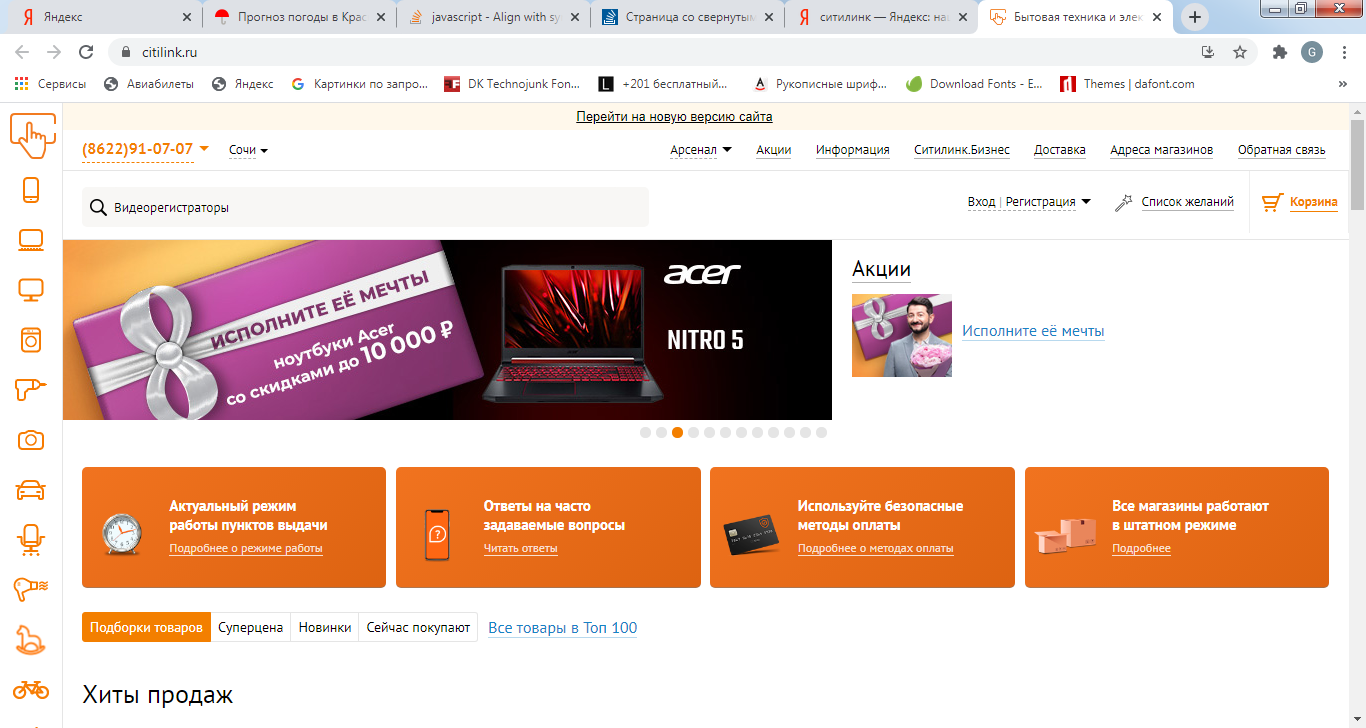Click the shopping cart icon
1366x728 pixels.
(x=1272, y=202)
